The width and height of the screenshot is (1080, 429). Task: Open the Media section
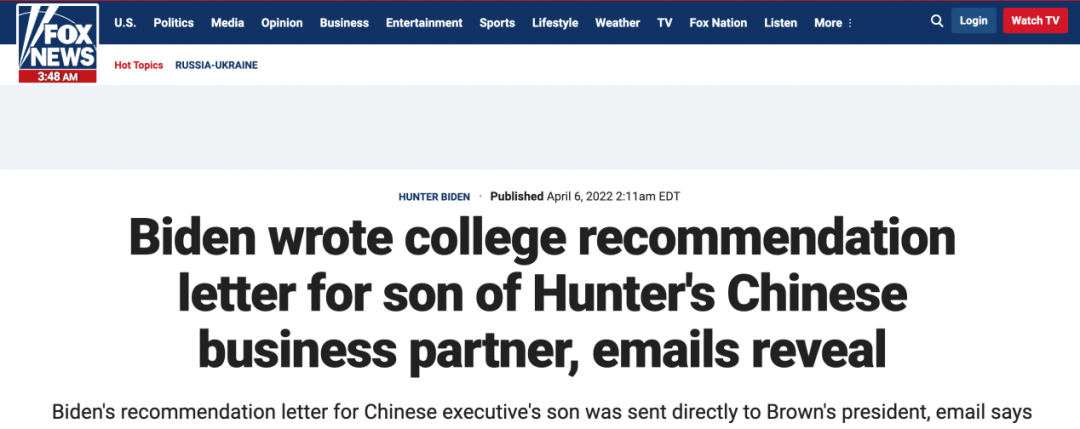[x=227, y=23]
